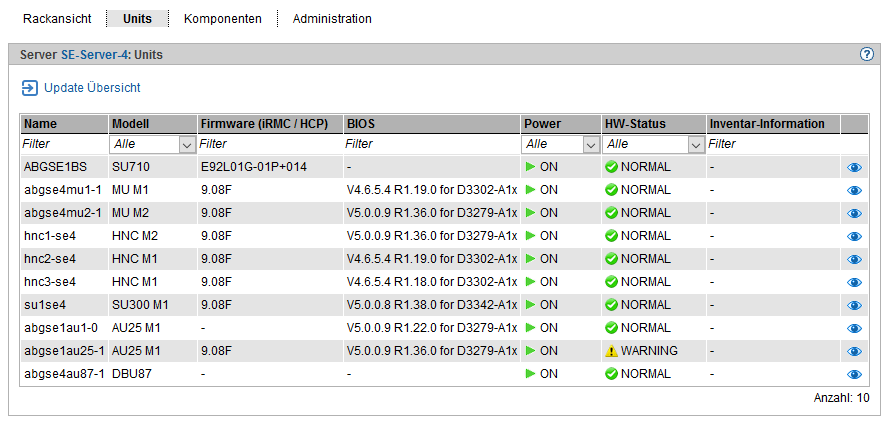Viewport: 891px width, 428px height.
Task: Switch to the Rackansicht tab
Action: [x=57, y=19]
